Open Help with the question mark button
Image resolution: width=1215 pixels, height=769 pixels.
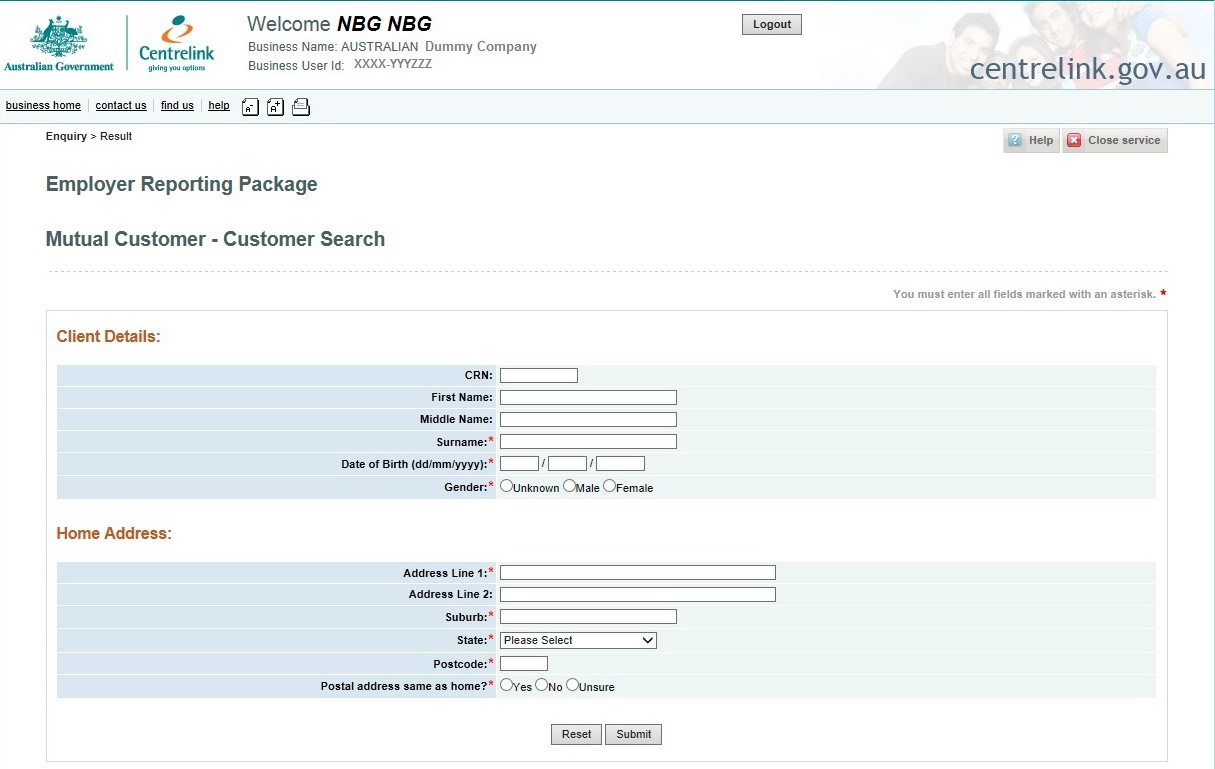coord(1031,141)
